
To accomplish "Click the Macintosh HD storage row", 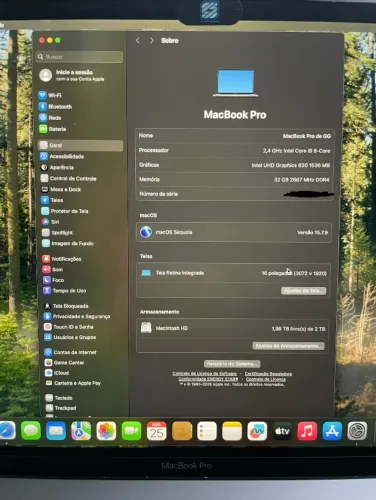I will (232, 328).
